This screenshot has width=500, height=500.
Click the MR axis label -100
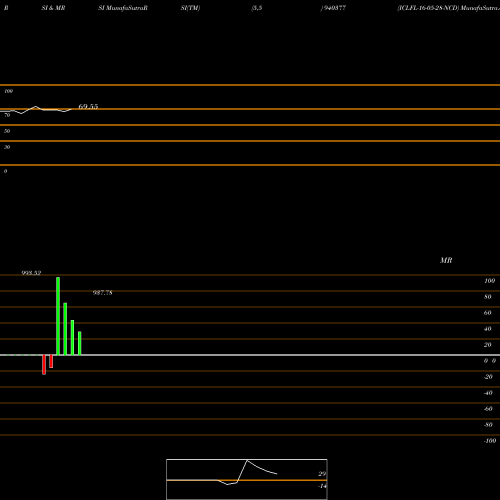tap(490, 441)
